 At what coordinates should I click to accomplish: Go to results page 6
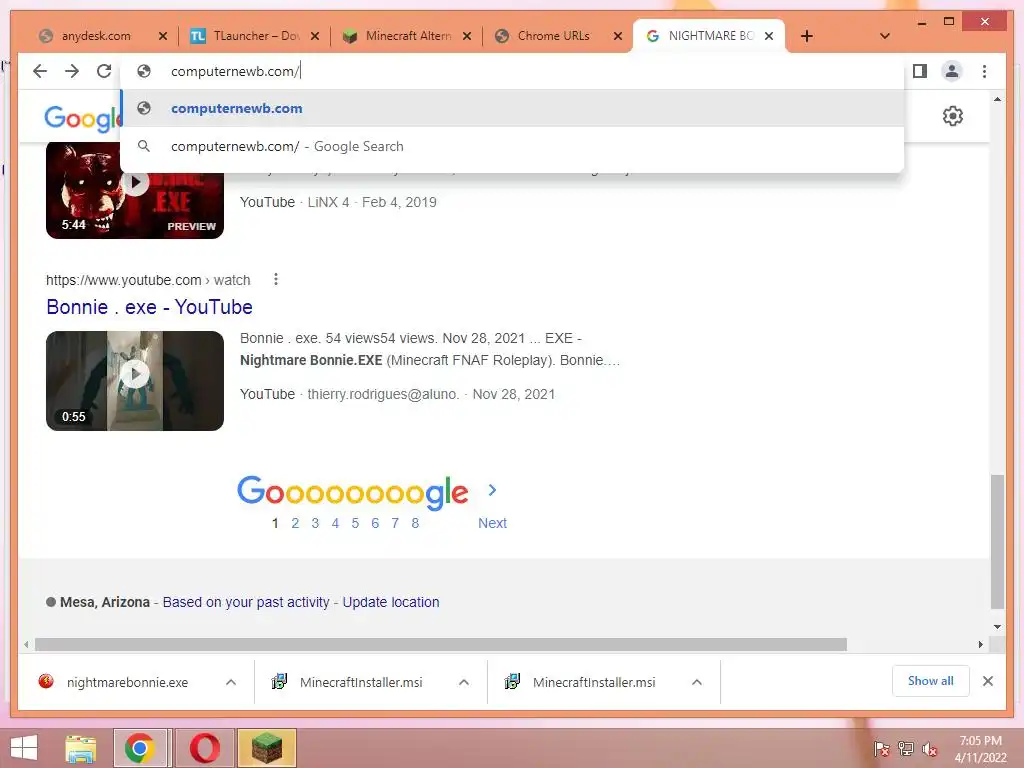tap(375, 523)
